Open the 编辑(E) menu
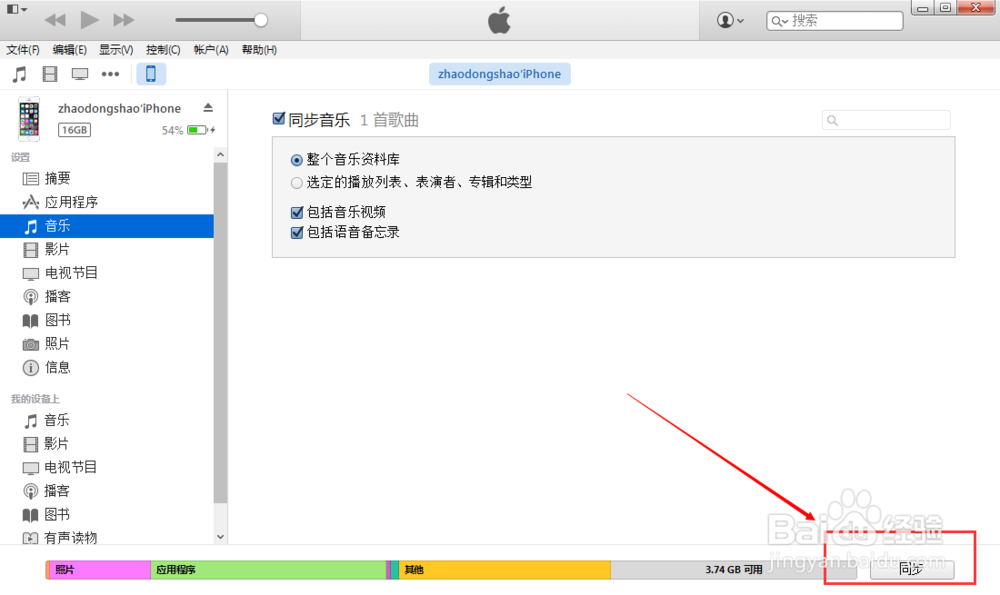 [x=70, y=50]
